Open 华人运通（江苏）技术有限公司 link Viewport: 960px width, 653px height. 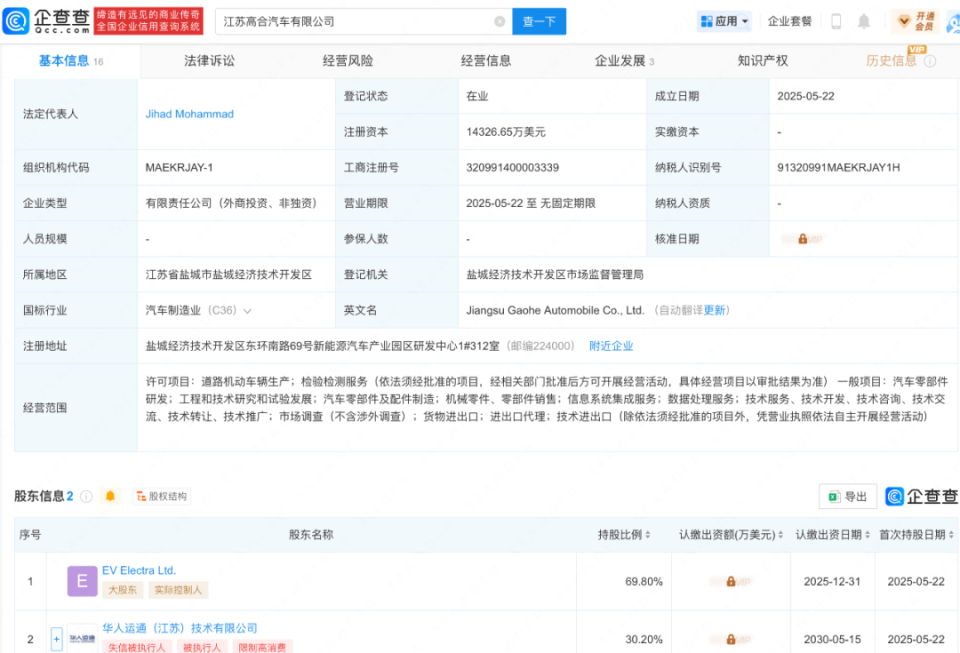tap(179, 628)
